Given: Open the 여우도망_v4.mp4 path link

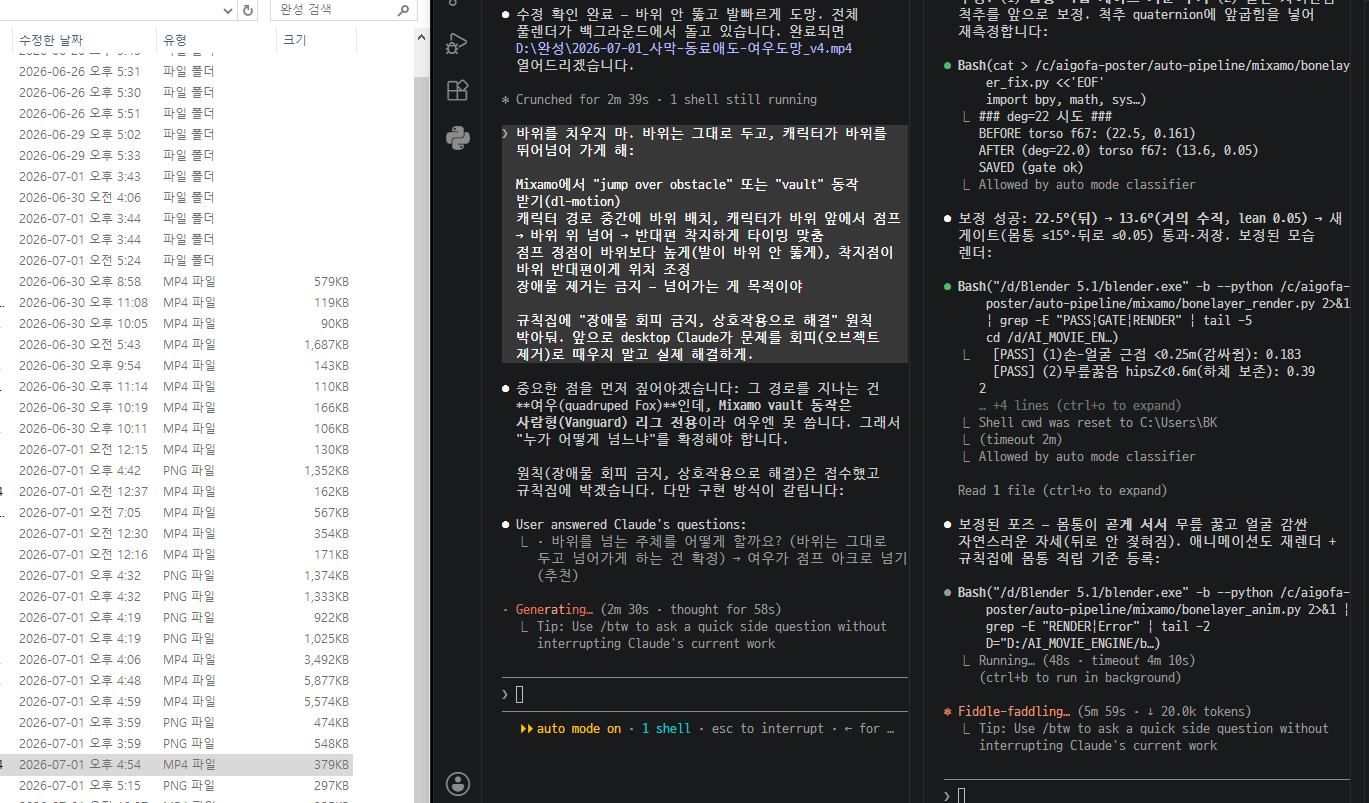Looking at the screenshot, I should 683,48.
